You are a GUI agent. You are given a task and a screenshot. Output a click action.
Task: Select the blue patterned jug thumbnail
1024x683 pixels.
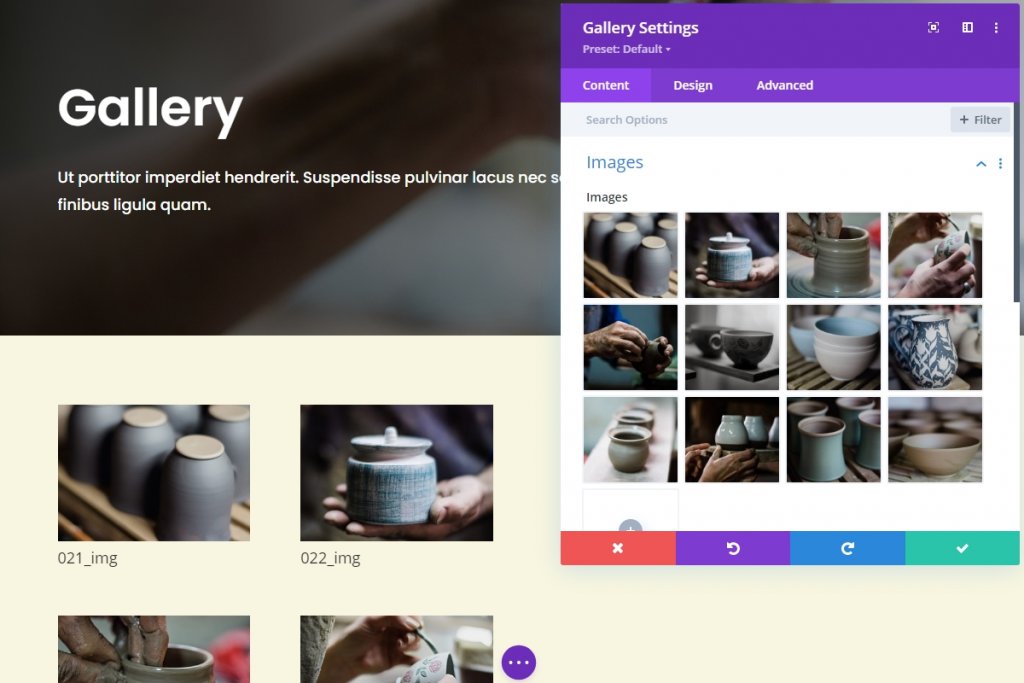935,347
